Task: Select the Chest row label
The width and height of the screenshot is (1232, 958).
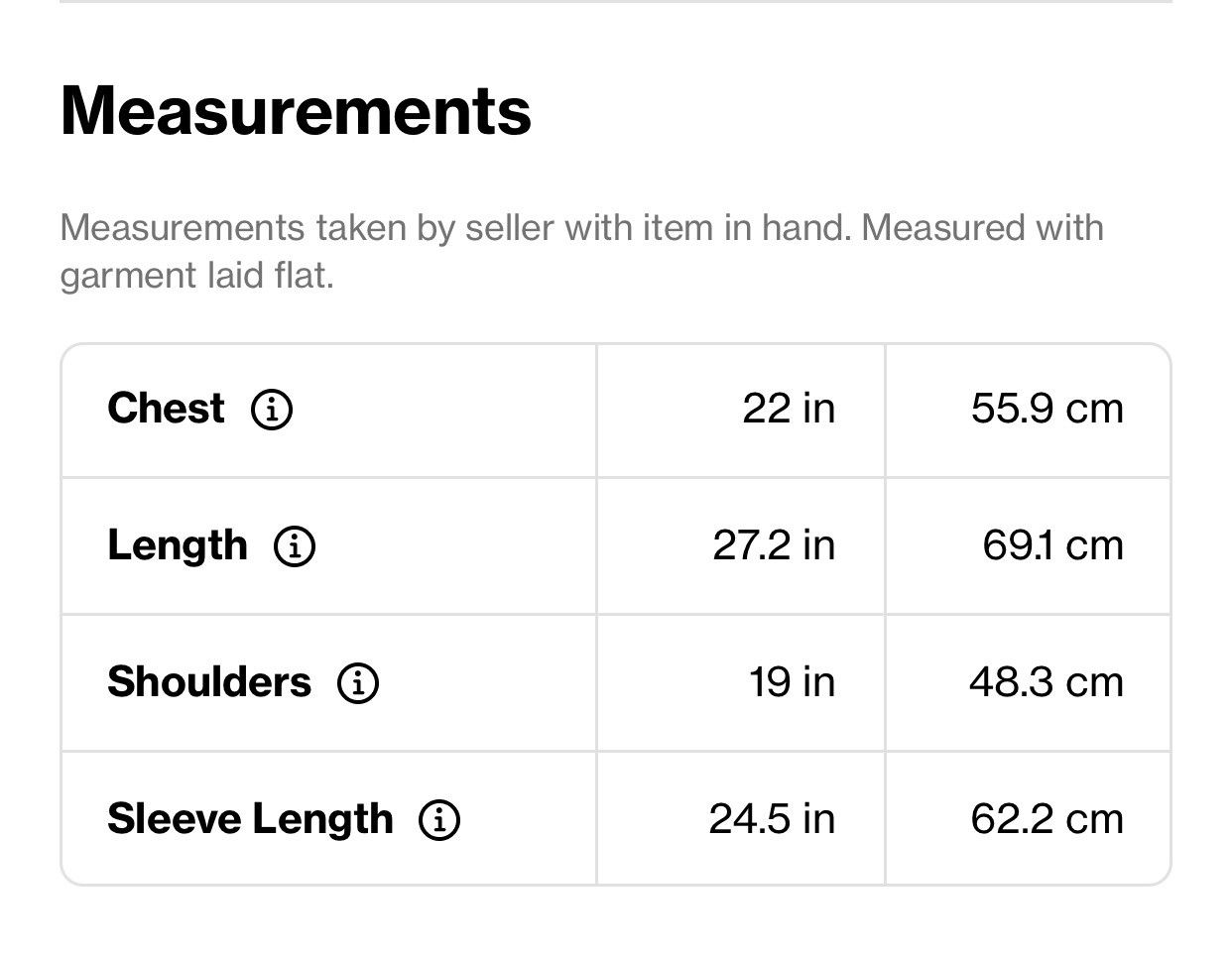Action: pos(166,408)
